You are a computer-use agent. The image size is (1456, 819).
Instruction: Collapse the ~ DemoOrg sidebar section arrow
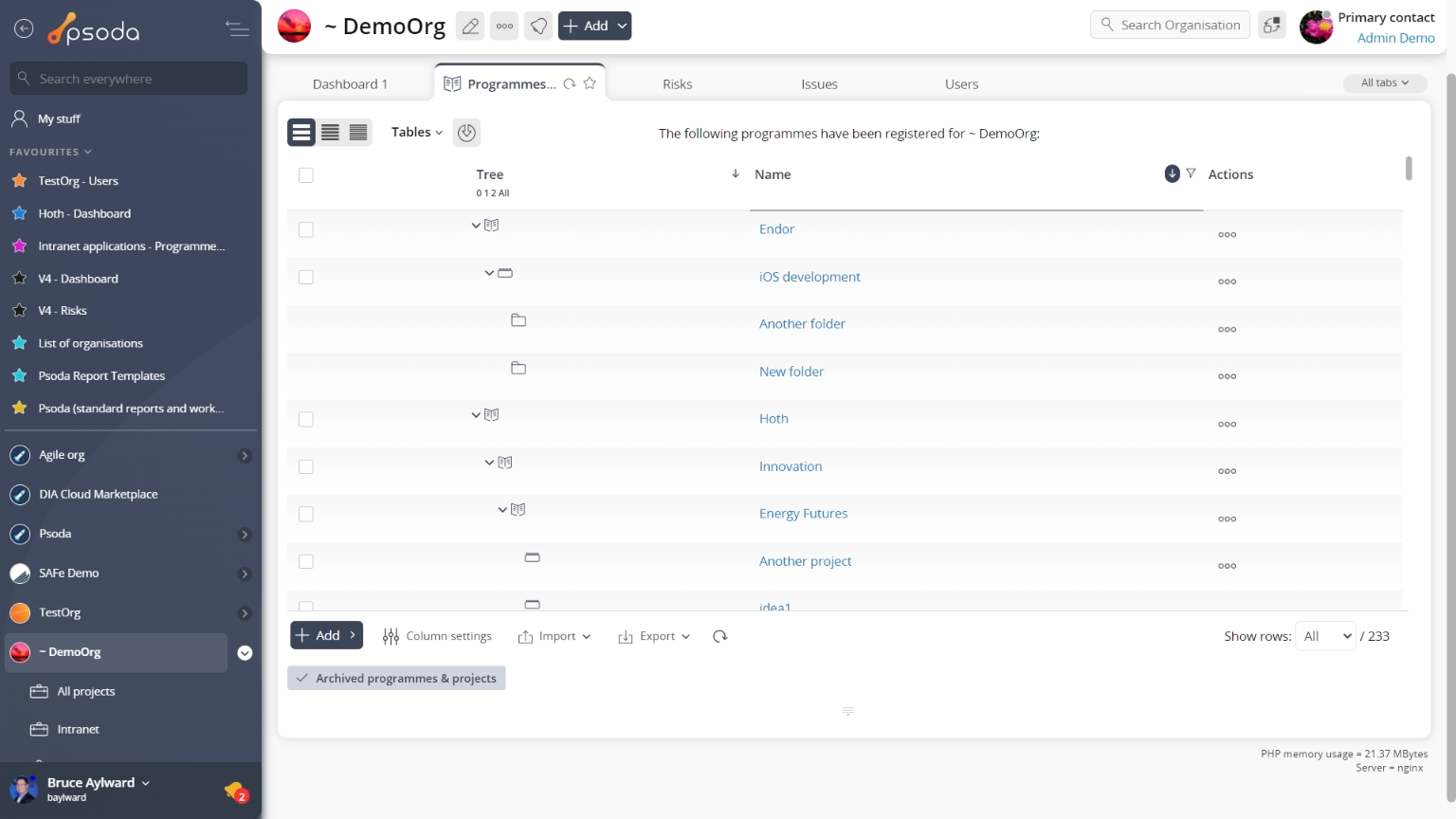[245, 653]
